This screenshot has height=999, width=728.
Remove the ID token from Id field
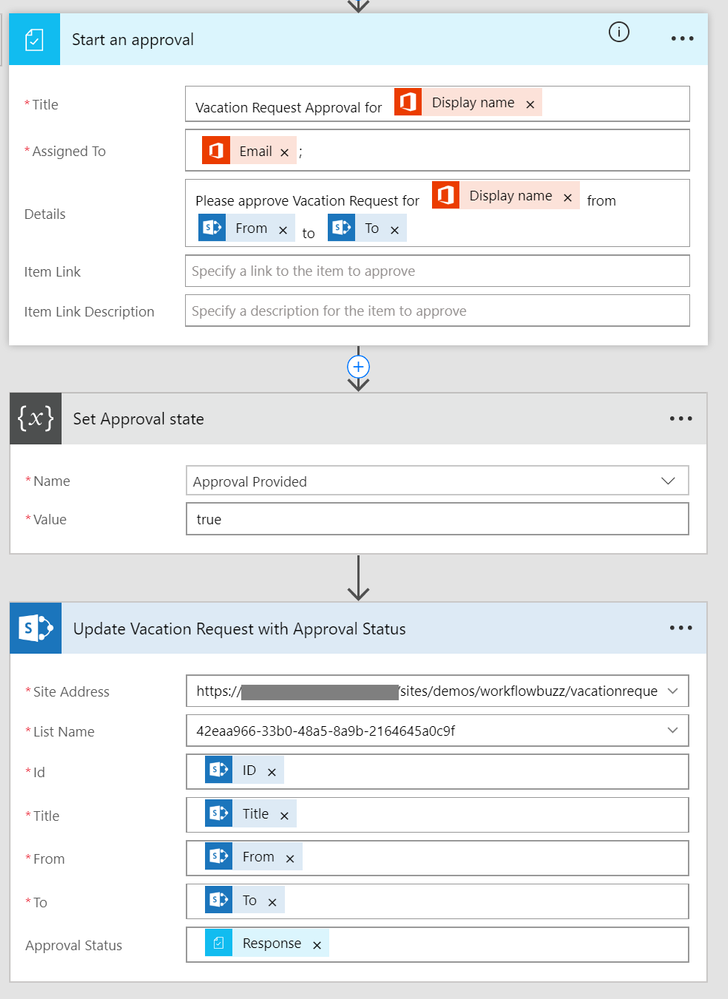[272, 772]
